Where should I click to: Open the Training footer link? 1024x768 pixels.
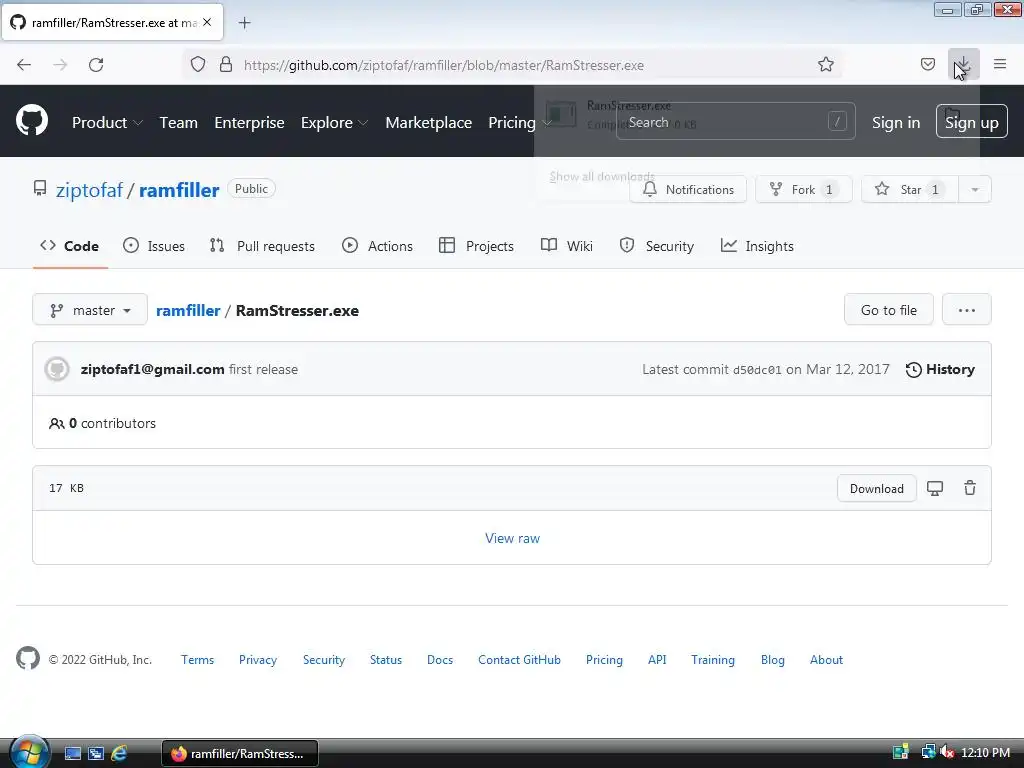tap(712, 660)
